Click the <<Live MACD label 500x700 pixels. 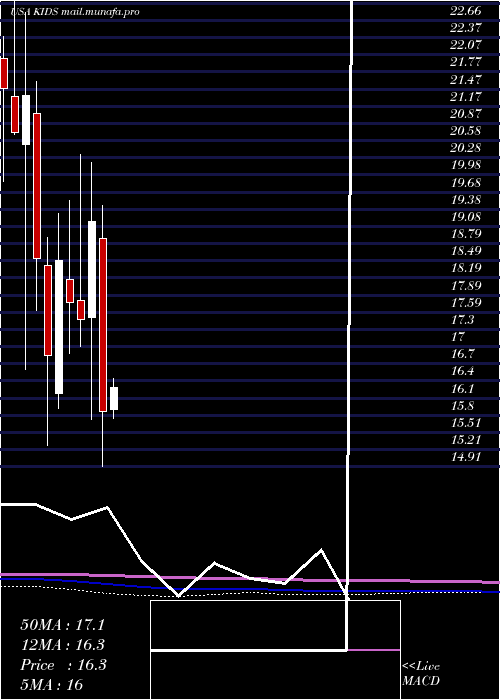(x=421, y=674)
